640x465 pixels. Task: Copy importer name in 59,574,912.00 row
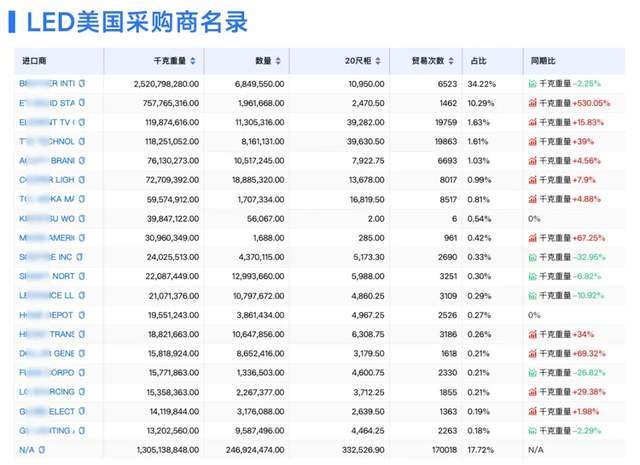(82, 199)
